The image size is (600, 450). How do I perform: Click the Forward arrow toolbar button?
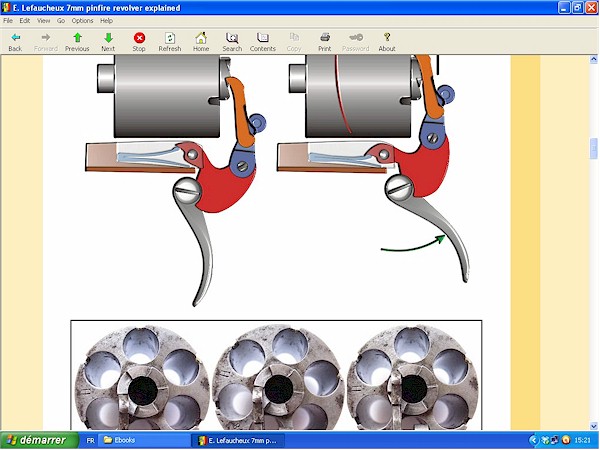(46, 42)
